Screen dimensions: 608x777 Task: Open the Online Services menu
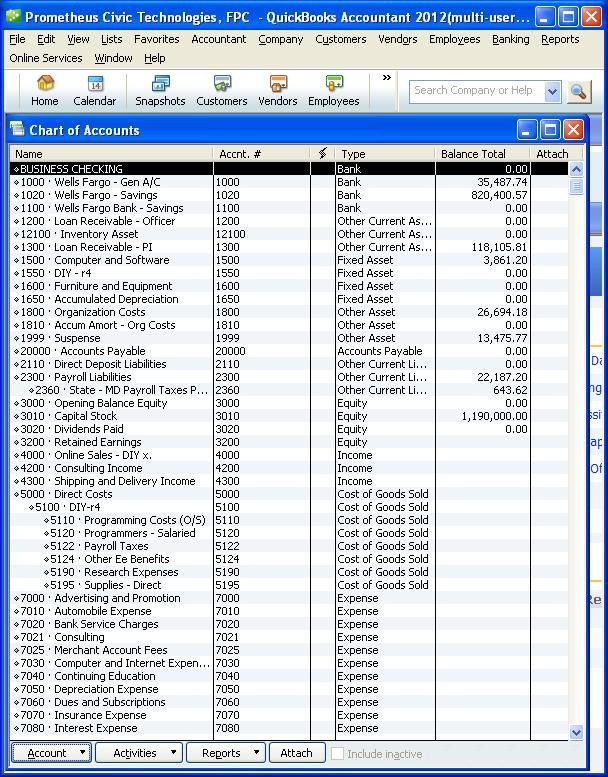pyautogui.click(x=46, y=58)
